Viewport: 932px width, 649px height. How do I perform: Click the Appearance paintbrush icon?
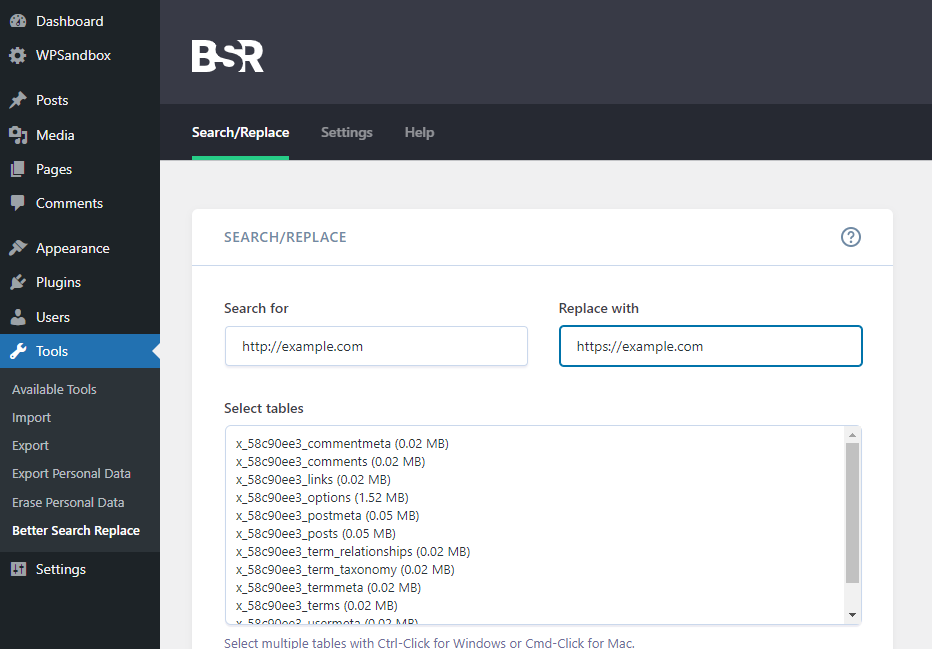pyautogui.click(x=18, y=248)
